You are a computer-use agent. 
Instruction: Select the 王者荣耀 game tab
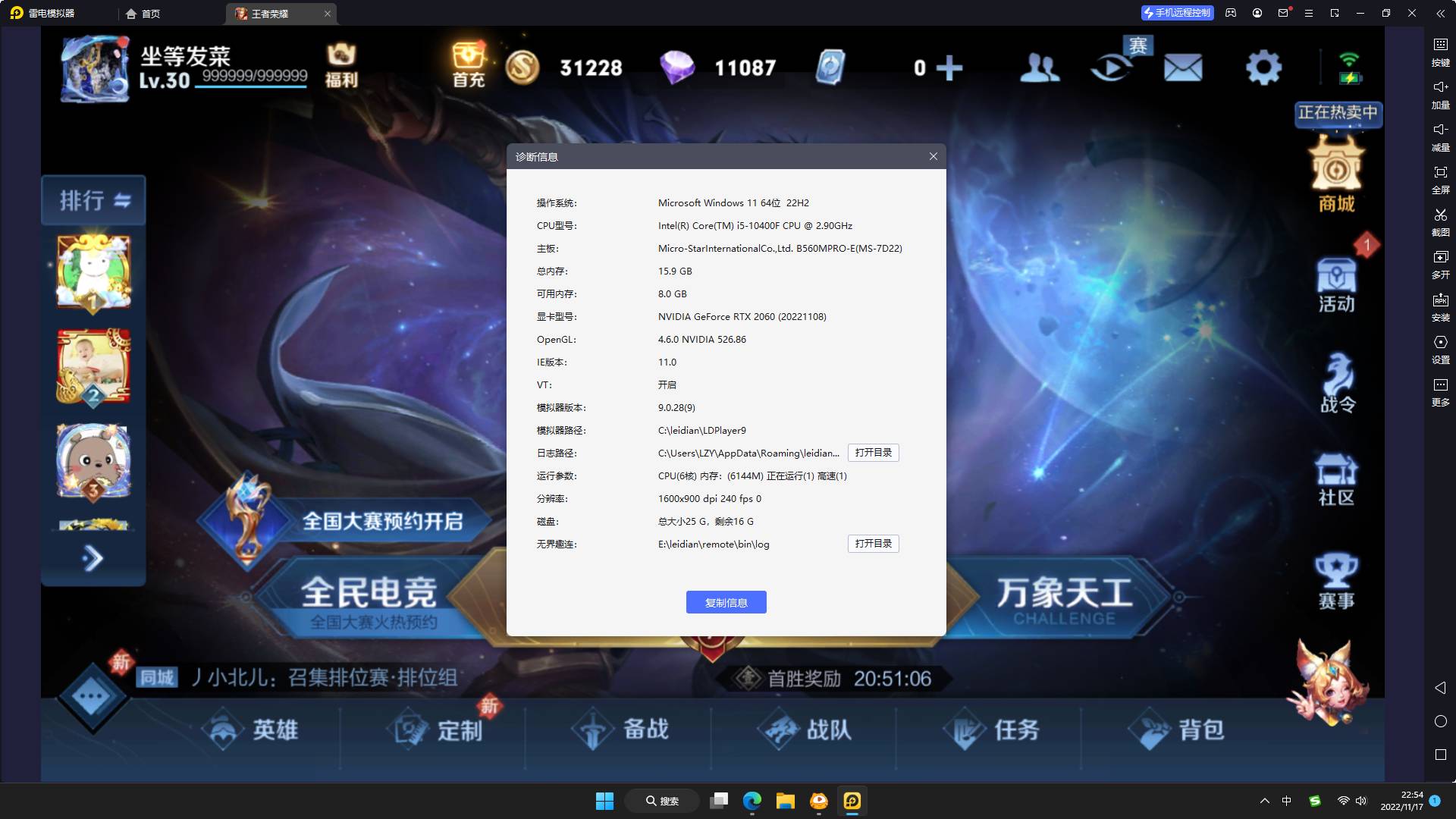coord(269,14)
